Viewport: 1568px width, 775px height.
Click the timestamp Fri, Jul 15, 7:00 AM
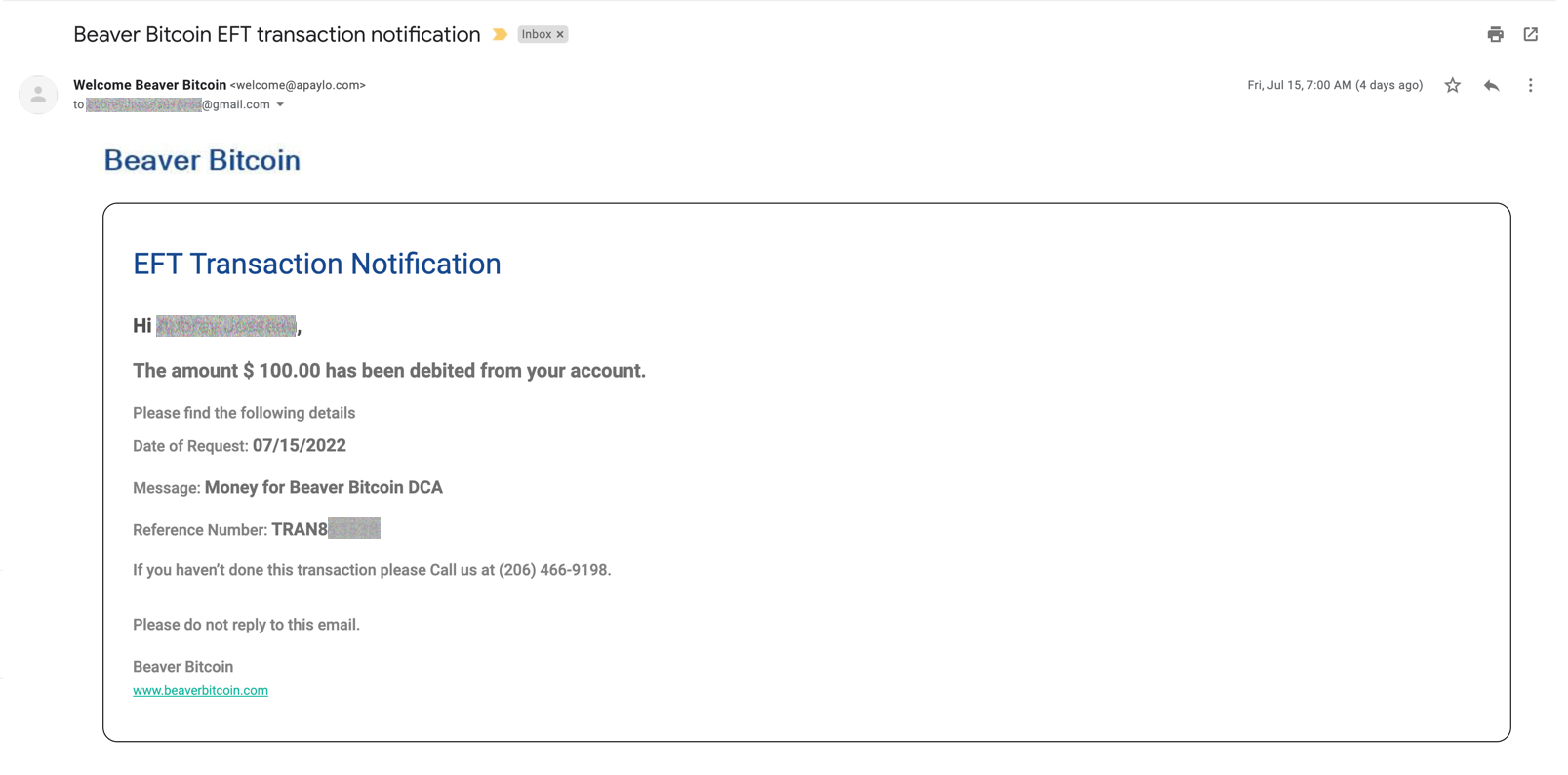coord(1335,85)
